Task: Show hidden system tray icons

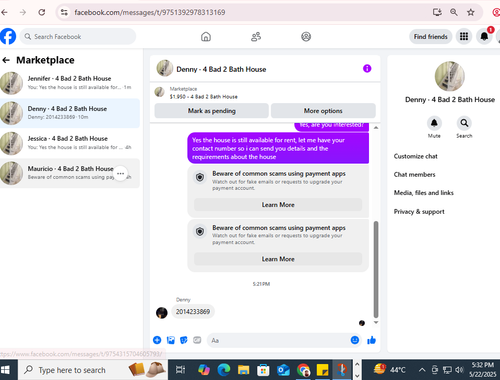Action: point(422,370)
